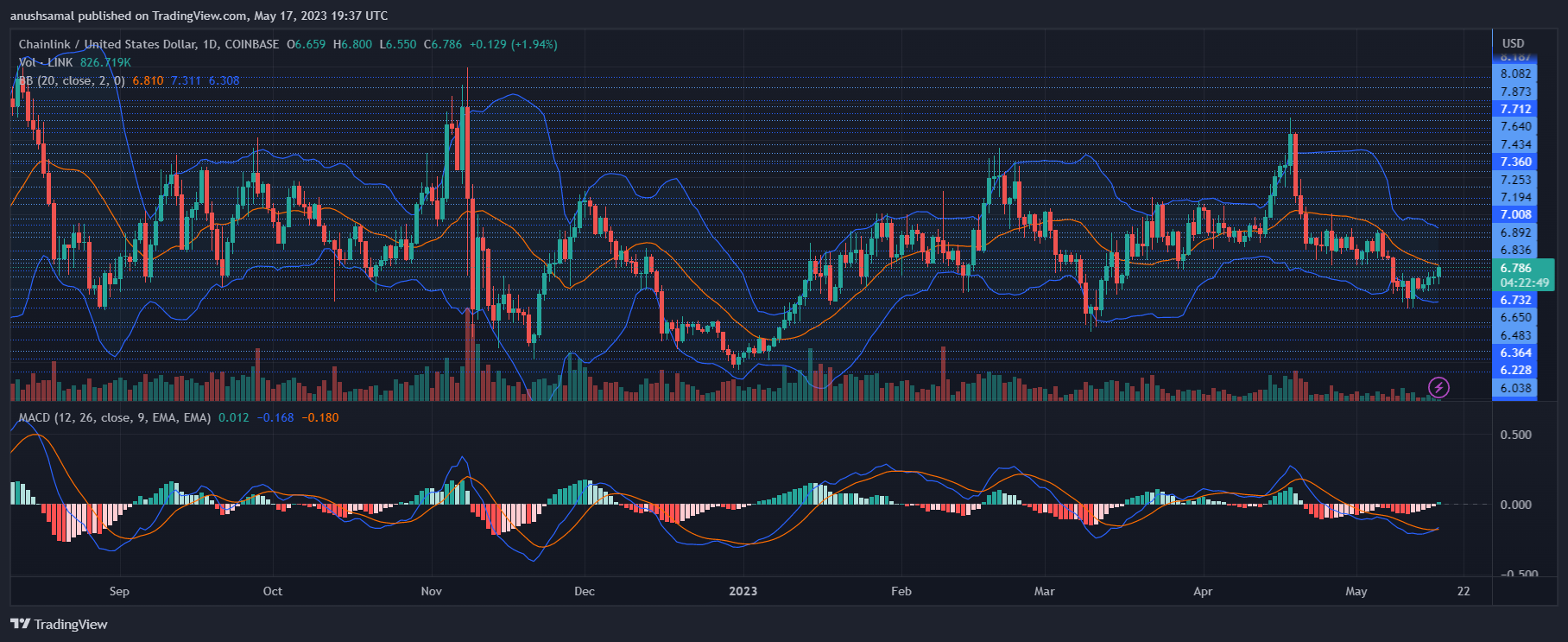1568x642 pixels.
Task: Click the 0.500 MACD axis label
Action: coord(1516,435)
